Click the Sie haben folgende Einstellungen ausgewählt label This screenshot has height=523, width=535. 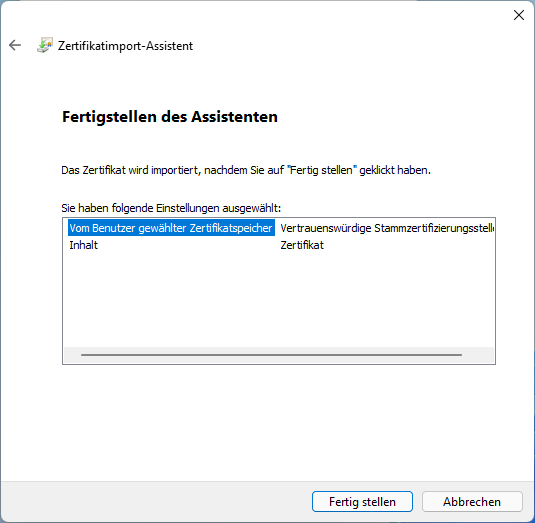pyautogui.click(x=171, y=208)
